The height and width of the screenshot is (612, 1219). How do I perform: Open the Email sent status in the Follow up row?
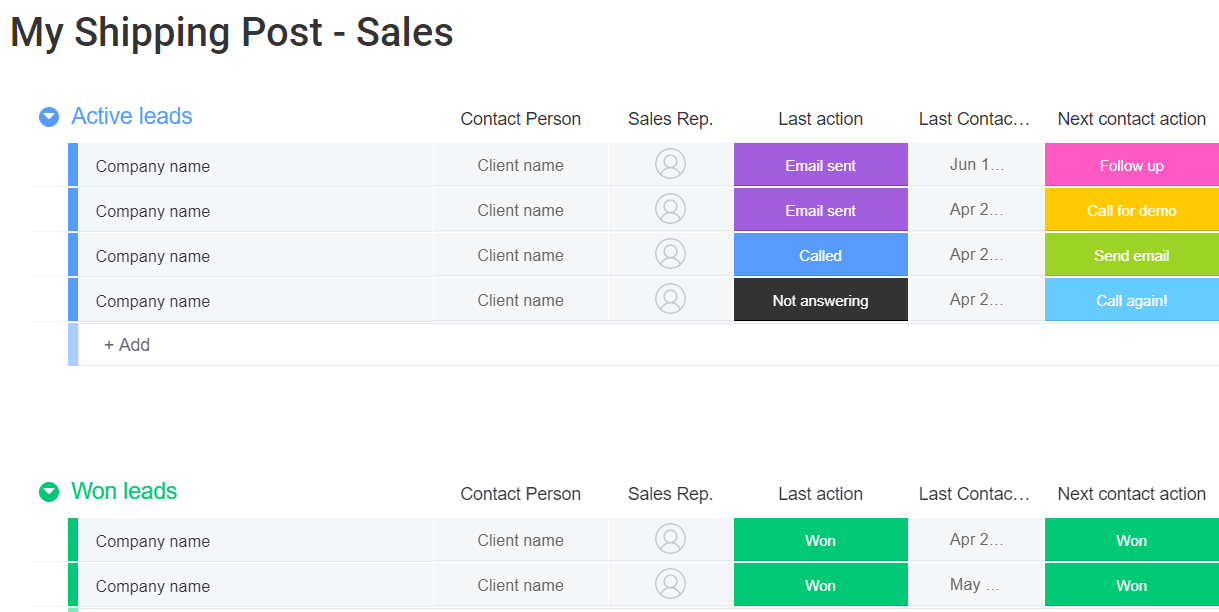[x=821, y=165]
